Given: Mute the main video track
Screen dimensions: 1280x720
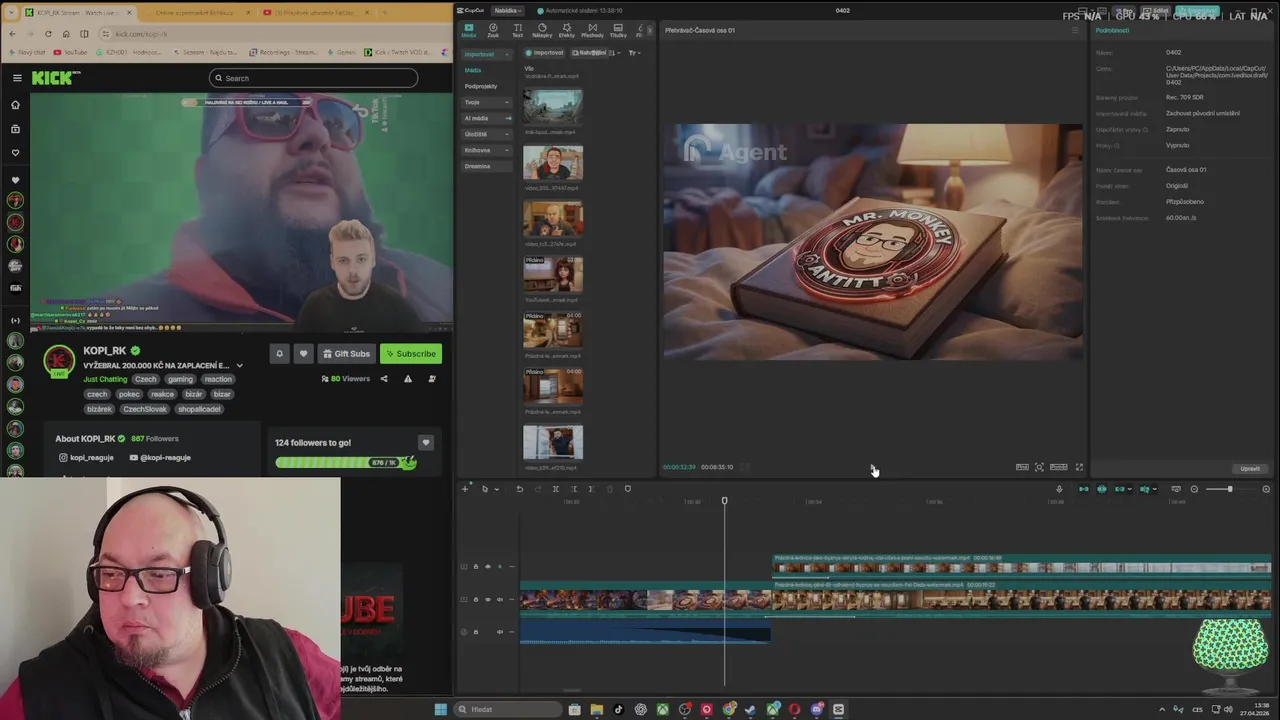Looking at the screenshot, I should pyautogui.click(x=499, y=600).
